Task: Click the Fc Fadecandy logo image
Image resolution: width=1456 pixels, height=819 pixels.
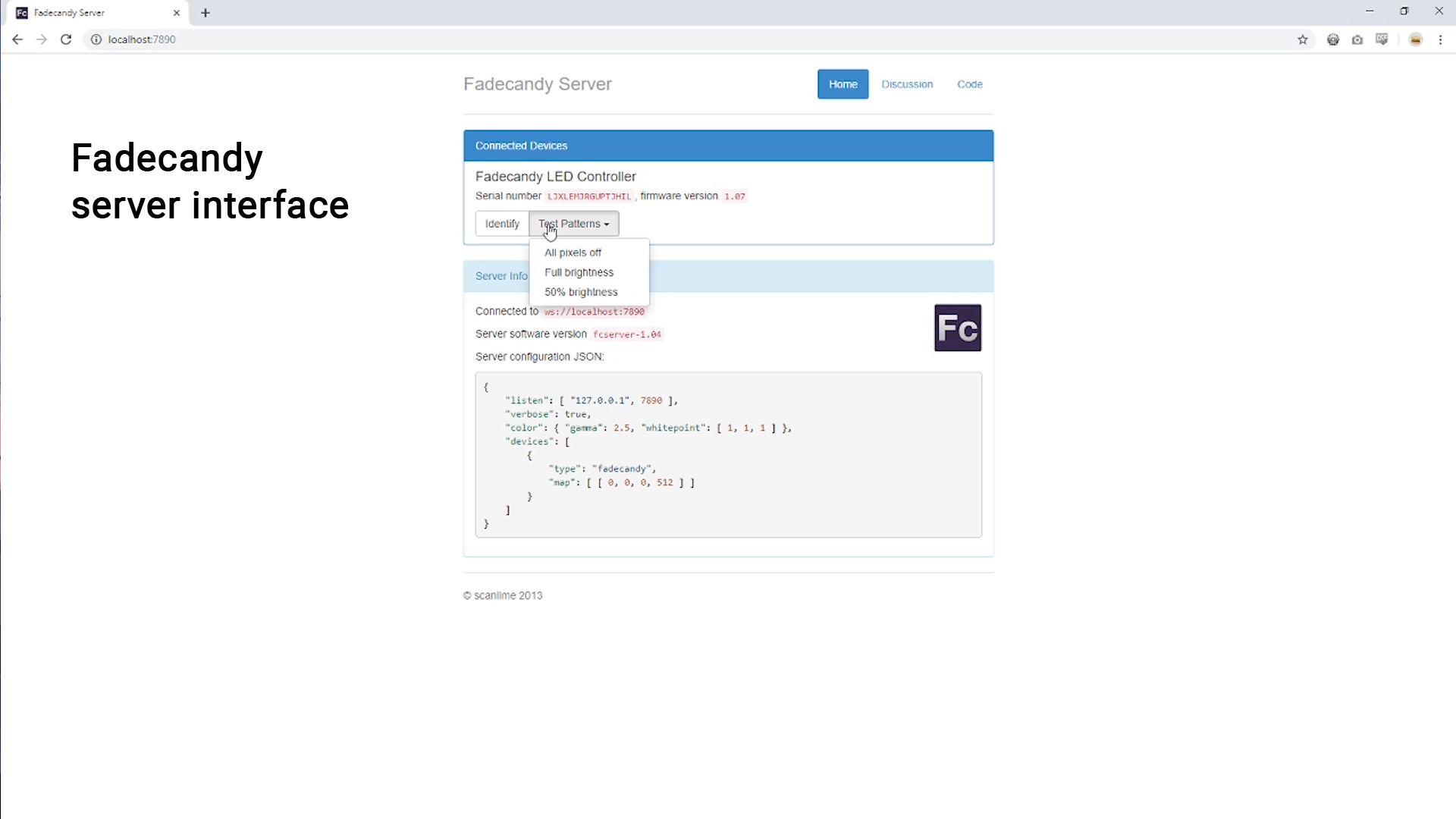Action: (958, 328)
